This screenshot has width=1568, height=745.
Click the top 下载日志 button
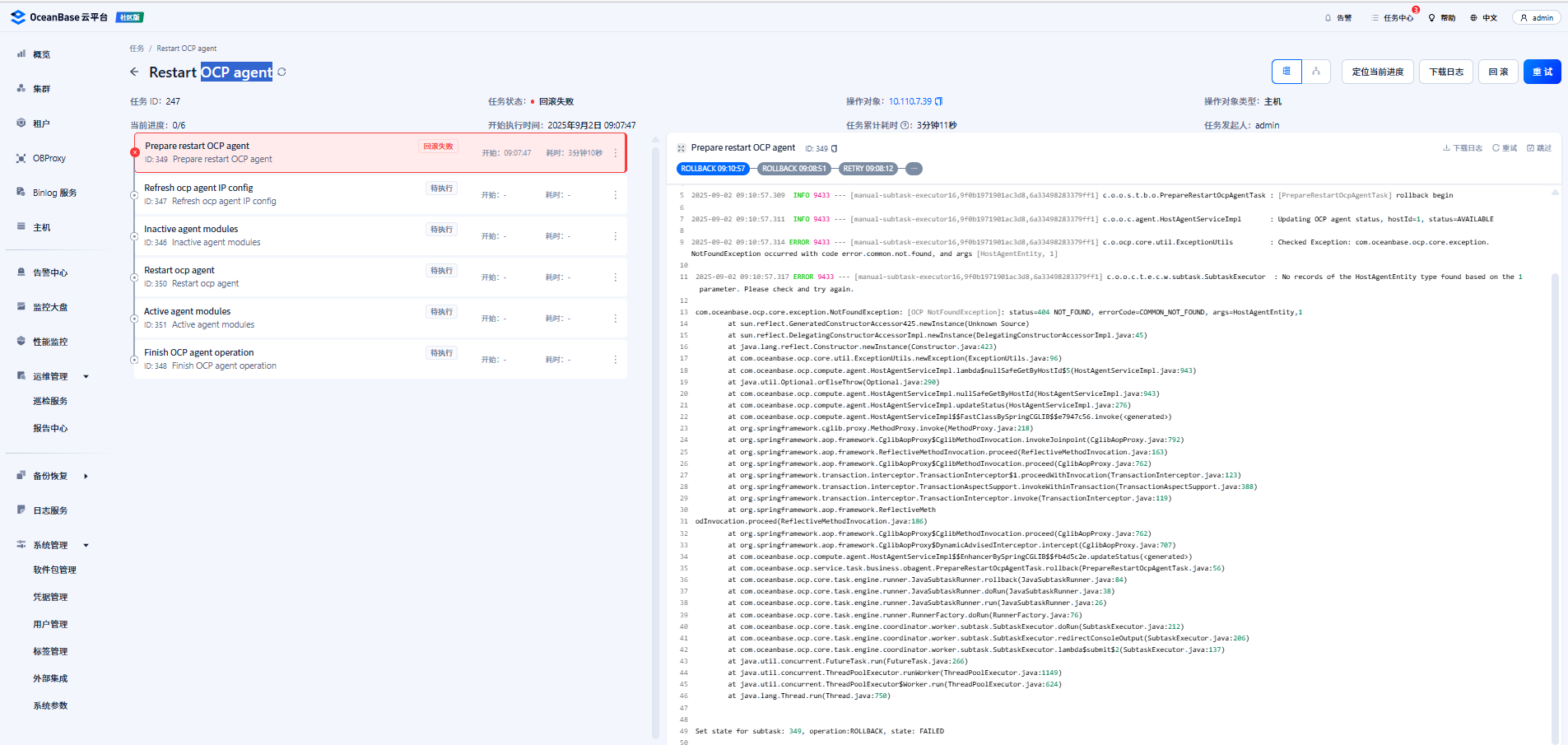pyautogui.click(x=1446, y=72)
